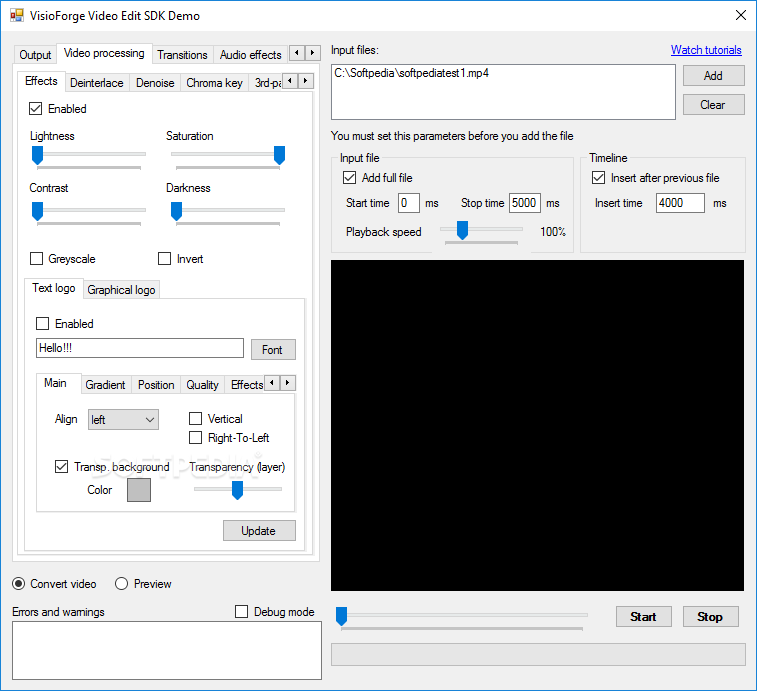Open the text logo Effects tab
The width and height of the screenshot is (757, 691).
pos(246,385)
